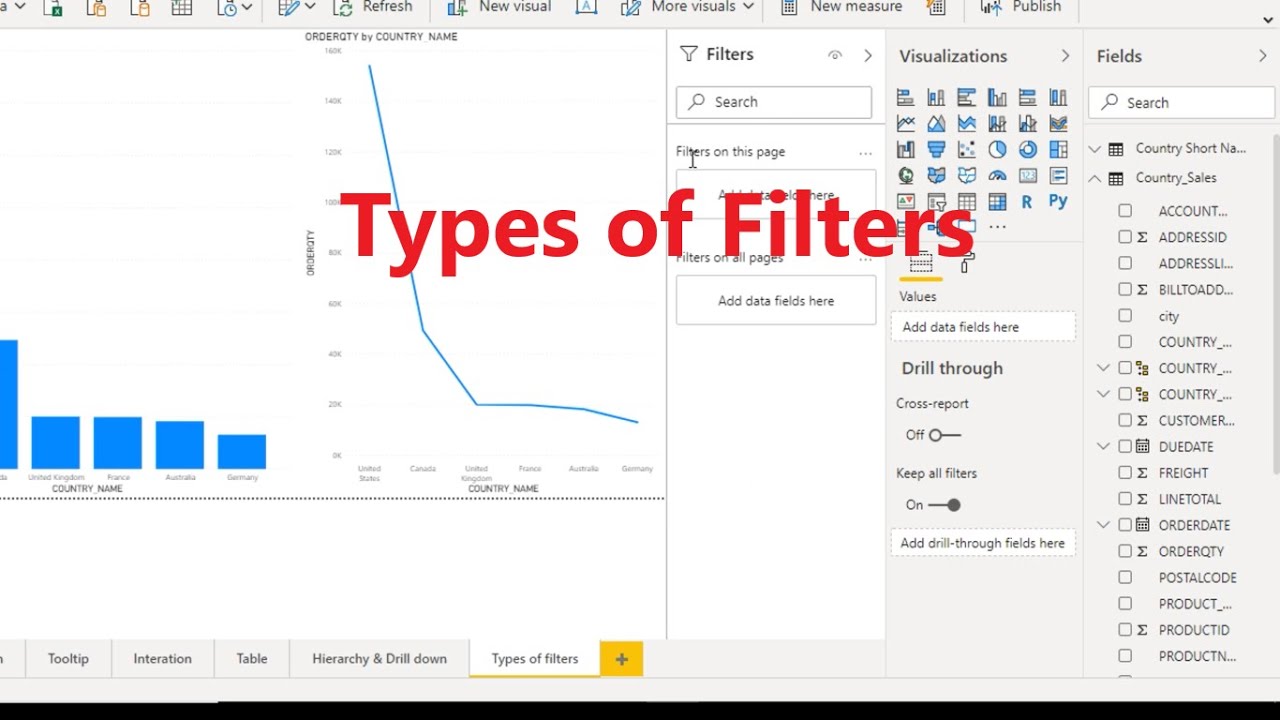The width and height of the screenshot is (1280, 720).
Task: Click the Refresh button
Action: [x=372, y=7]
